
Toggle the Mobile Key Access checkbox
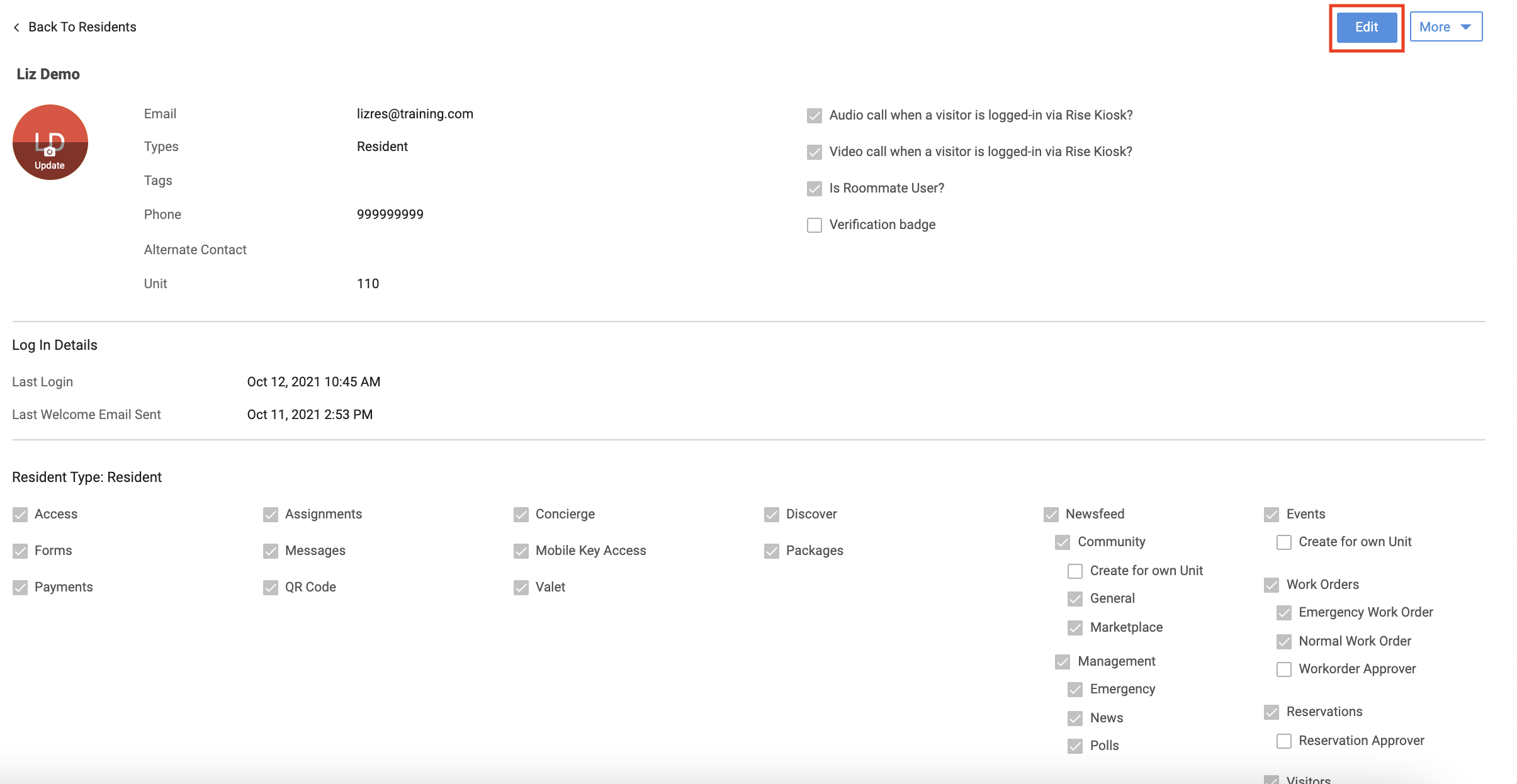(x=521, y=551)
